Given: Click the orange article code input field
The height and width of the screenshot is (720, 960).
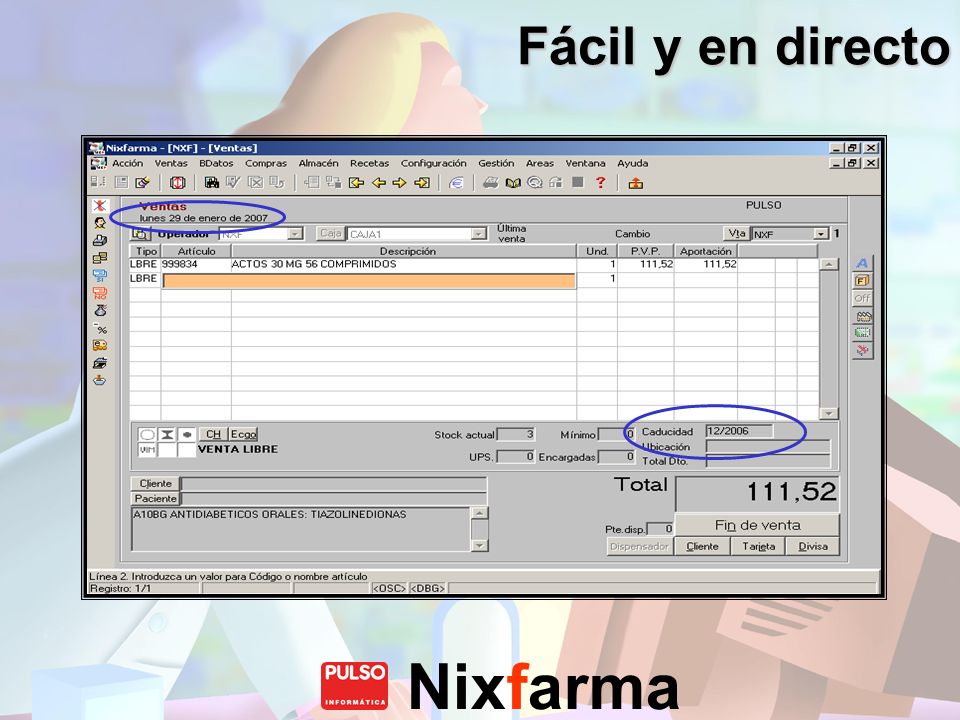Looking at the screenshot, I should pos(369,280).
